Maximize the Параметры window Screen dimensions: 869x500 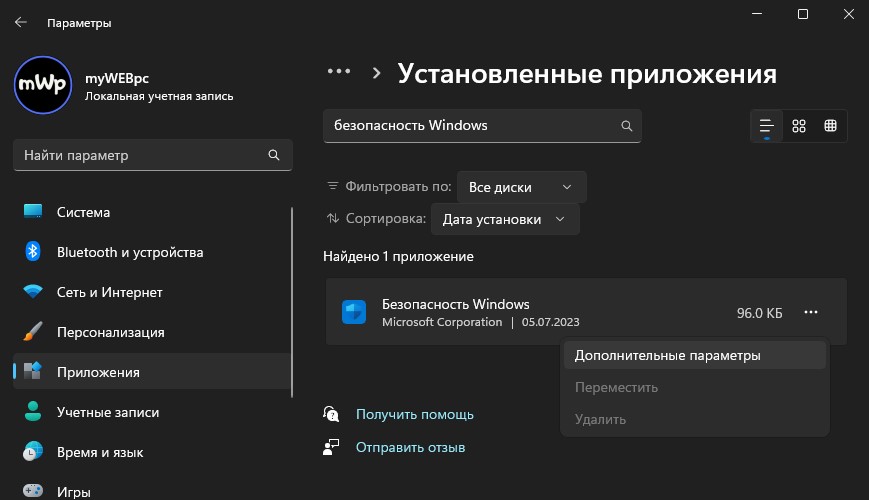tap(802, 14)
